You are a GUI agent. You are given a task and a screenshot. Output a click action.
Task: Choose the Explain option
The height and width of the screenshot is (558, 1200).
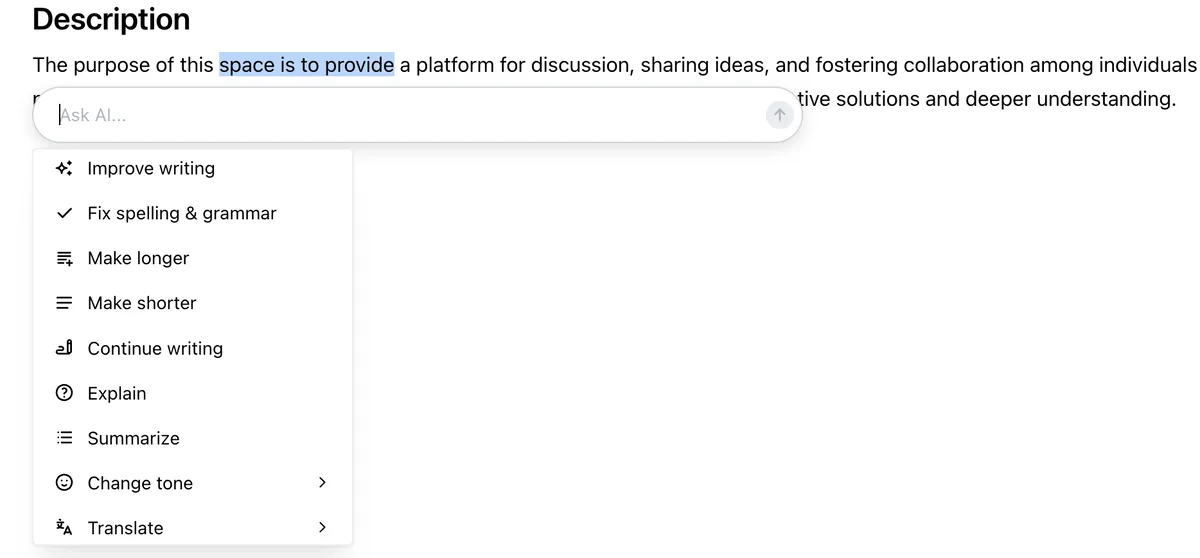tap(193, 393)
